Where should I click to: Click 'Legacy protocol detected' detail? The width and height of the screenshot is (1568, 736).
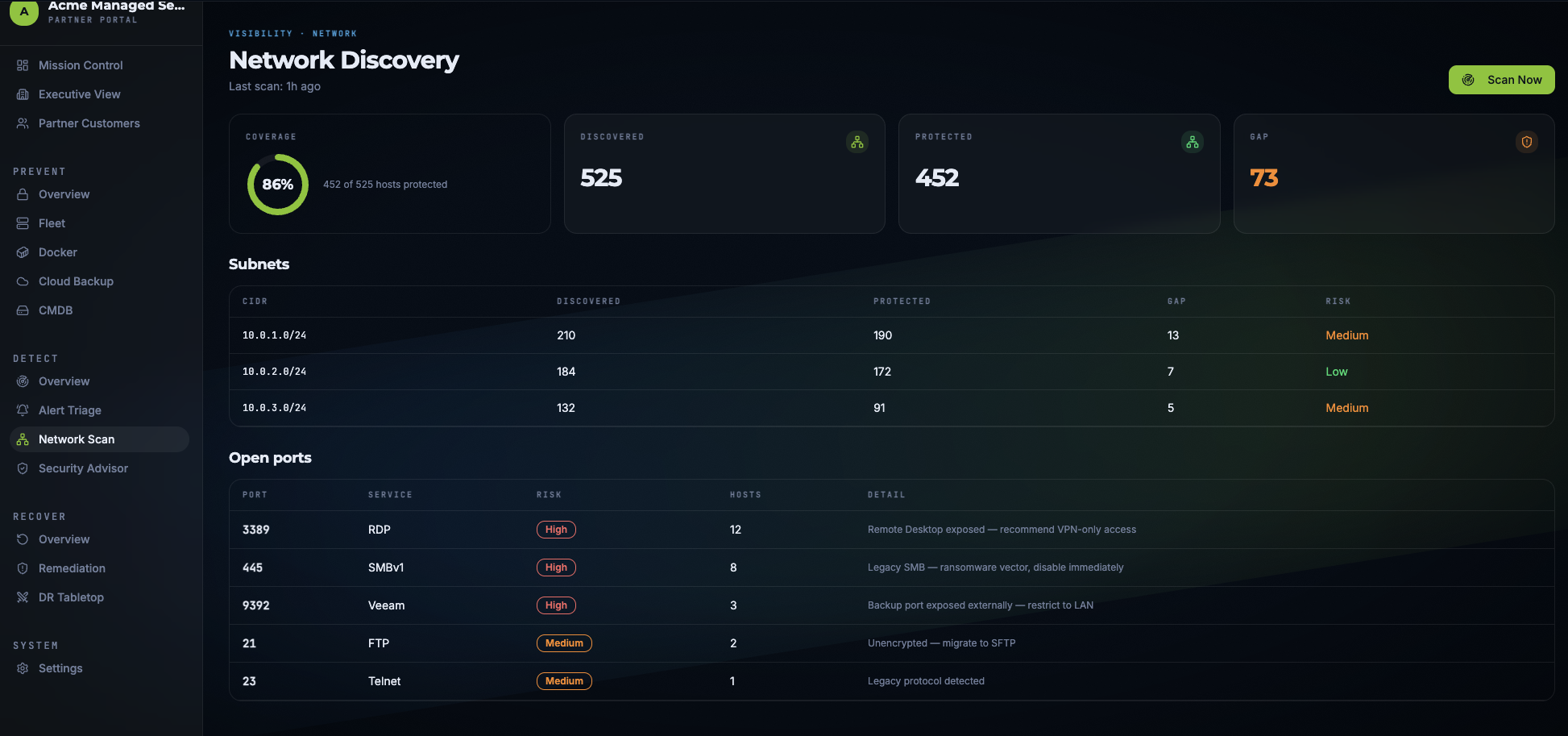pos(926,681)
